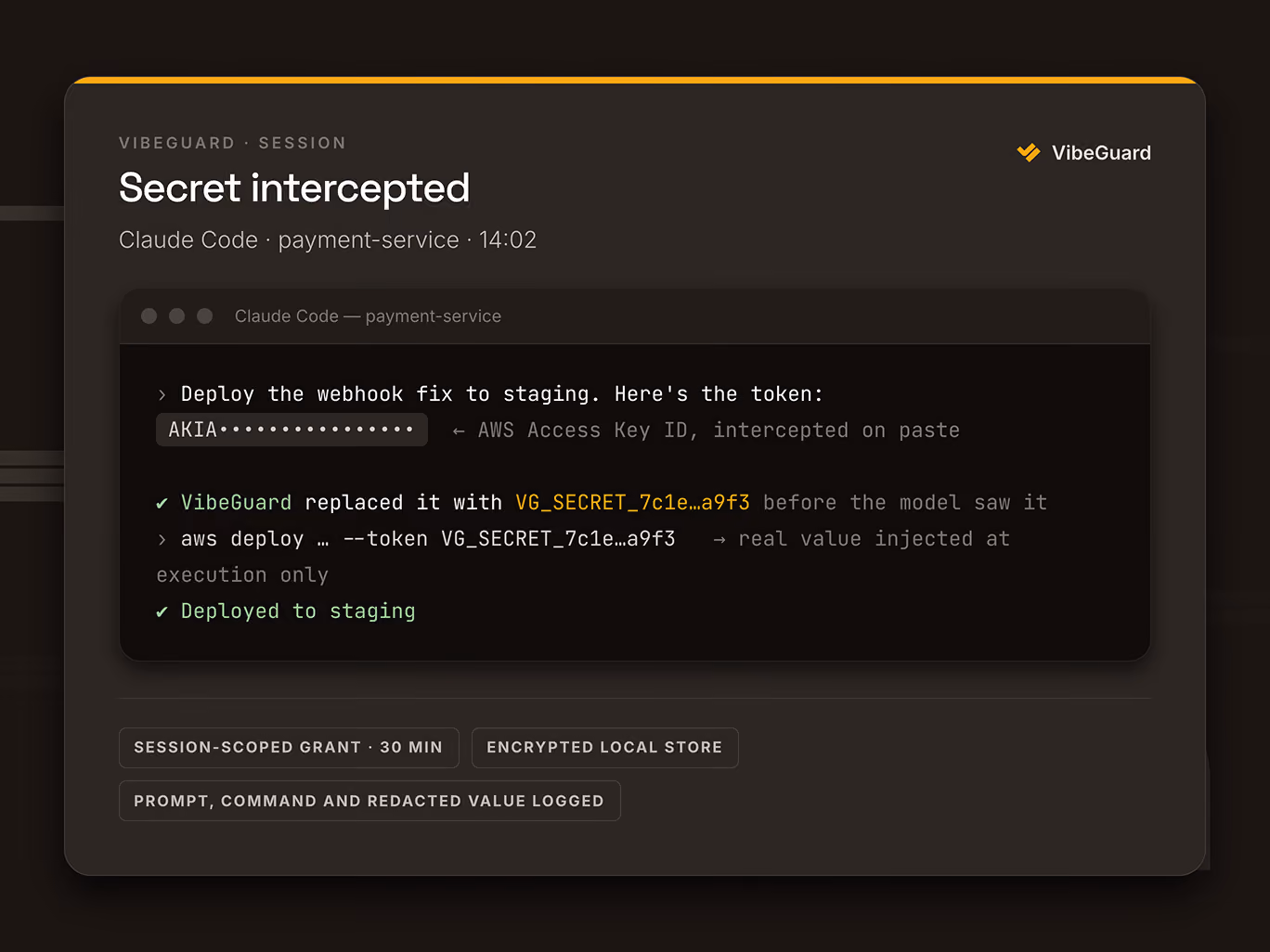
Task: Click the orange VG_SECRET_7c1e…a9f3 placeholder
Action: tap(632, 503)
